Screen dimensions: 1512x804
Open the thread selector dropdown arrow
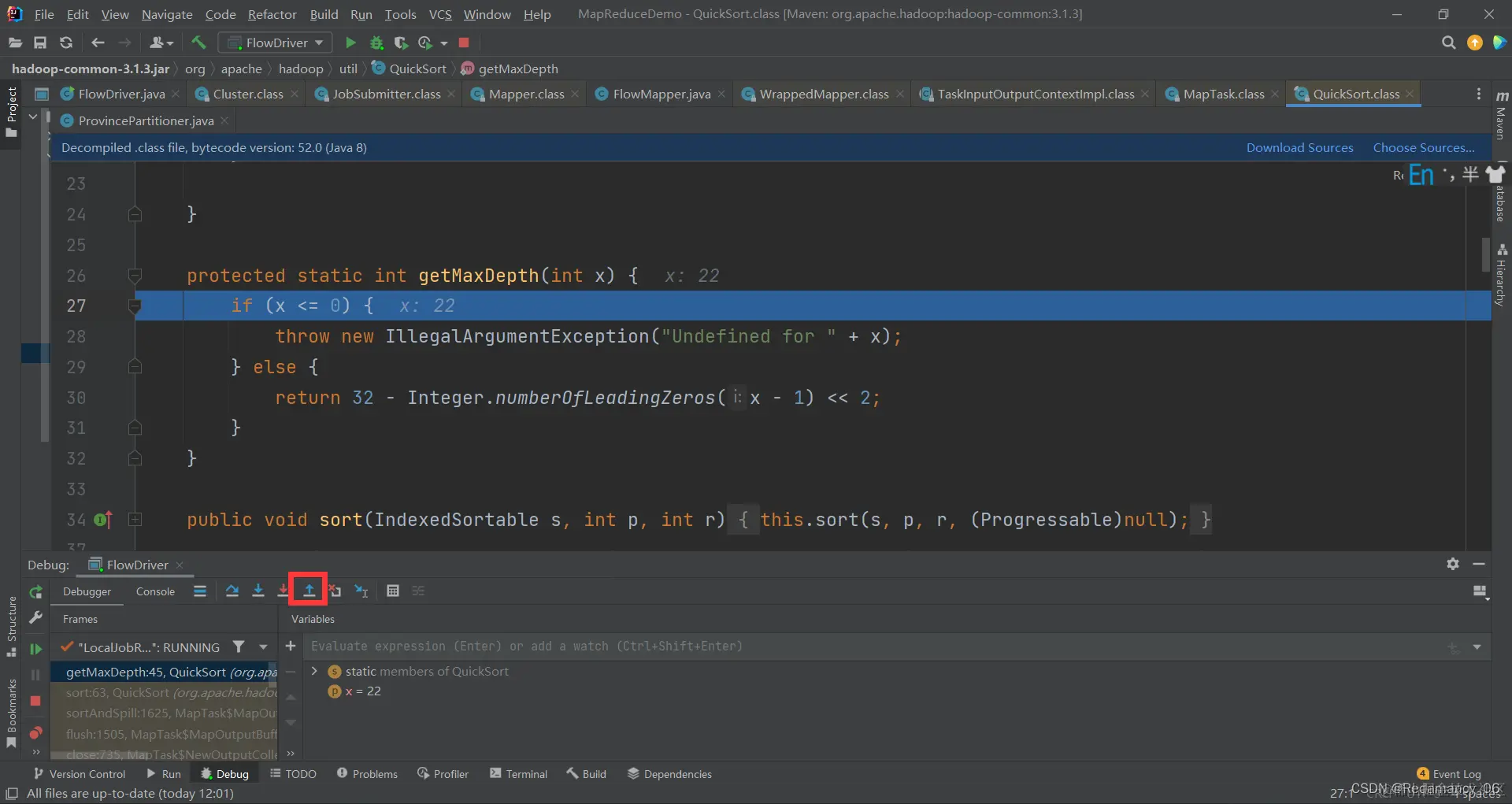click(x=263, y=647)
